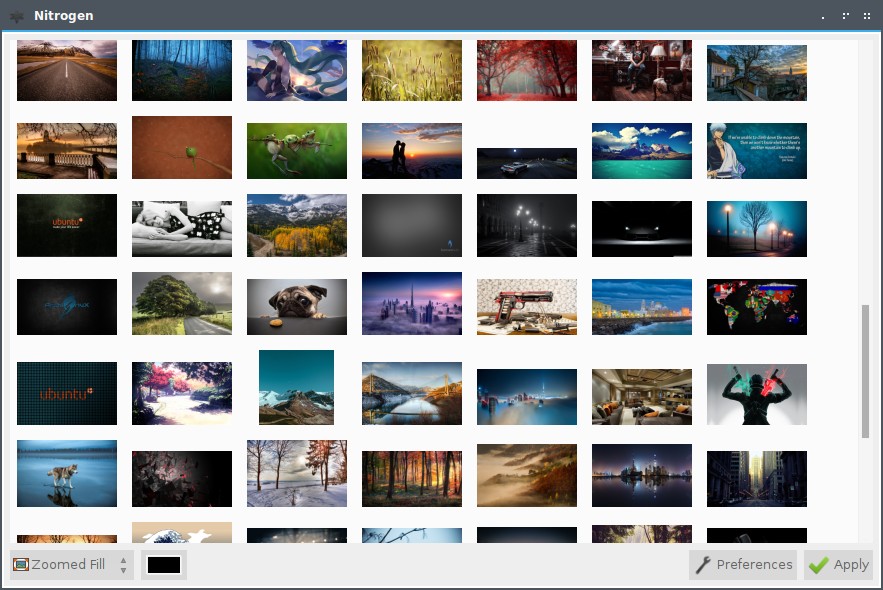The image size is (883, 590).
Task: Click the monitor icon beside Zoomed Fill
Action: coord(21,564)
